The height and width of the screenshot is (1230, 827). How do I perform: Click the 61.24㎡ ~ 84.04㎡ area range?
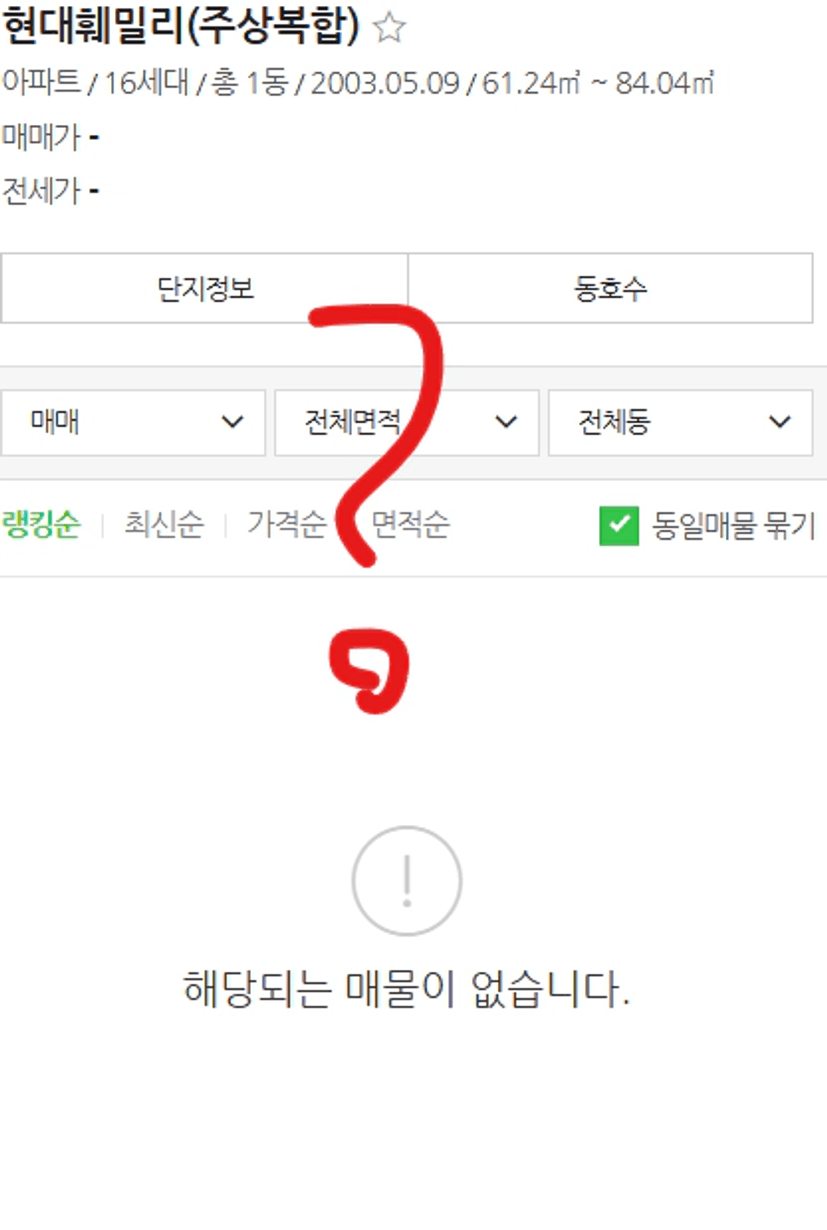click(x=599, y=82)
